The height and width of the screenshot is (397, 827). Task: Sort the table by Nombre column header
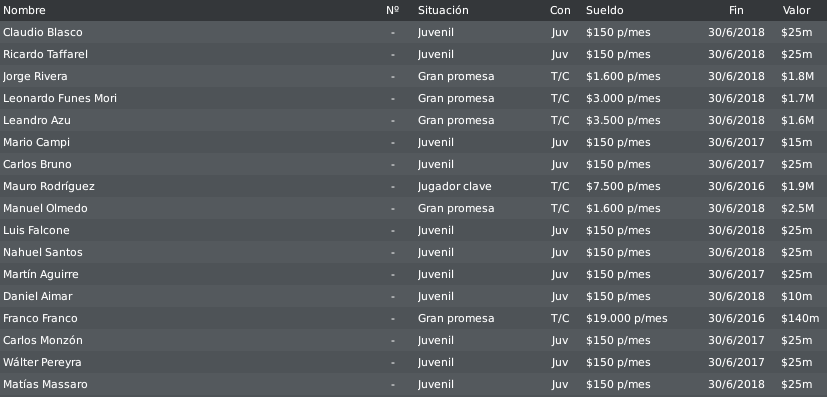24,11
